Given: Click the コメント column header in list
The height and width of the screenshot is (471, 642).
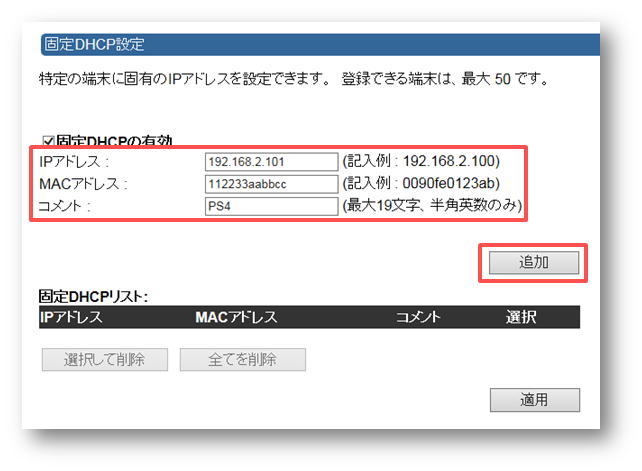Looking at the screenshot, I should pyautogui.click(x=418, y=317).
